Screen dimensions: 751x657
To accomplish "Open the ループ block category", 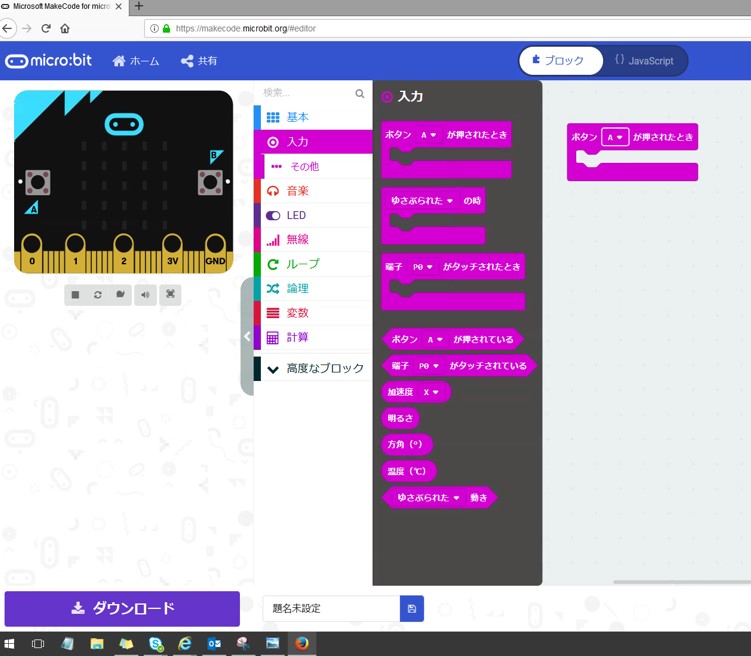I will (x=313, y=264).
